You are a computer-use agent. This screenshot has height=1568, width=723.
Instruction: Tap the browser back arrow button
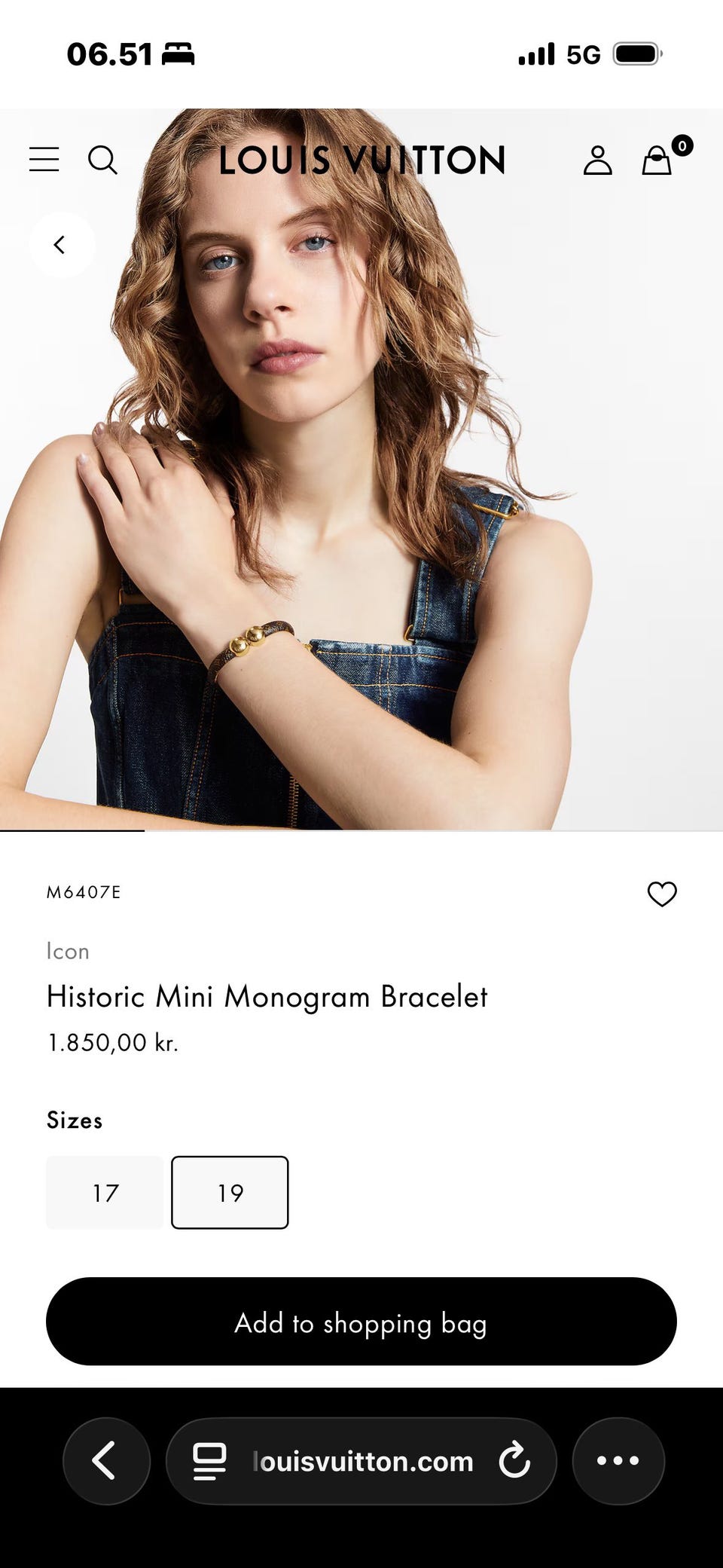tap(106, 1460)
